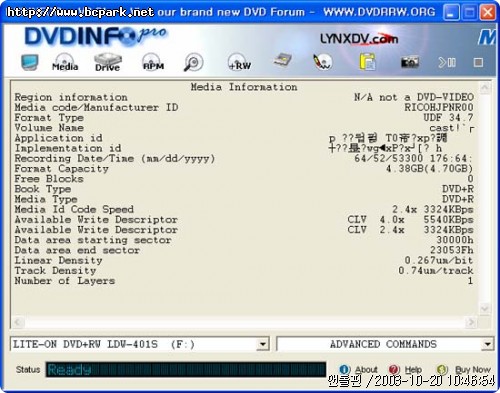Select the Number of Layers row label
500x393 pixels.
[x=65, y=281]
